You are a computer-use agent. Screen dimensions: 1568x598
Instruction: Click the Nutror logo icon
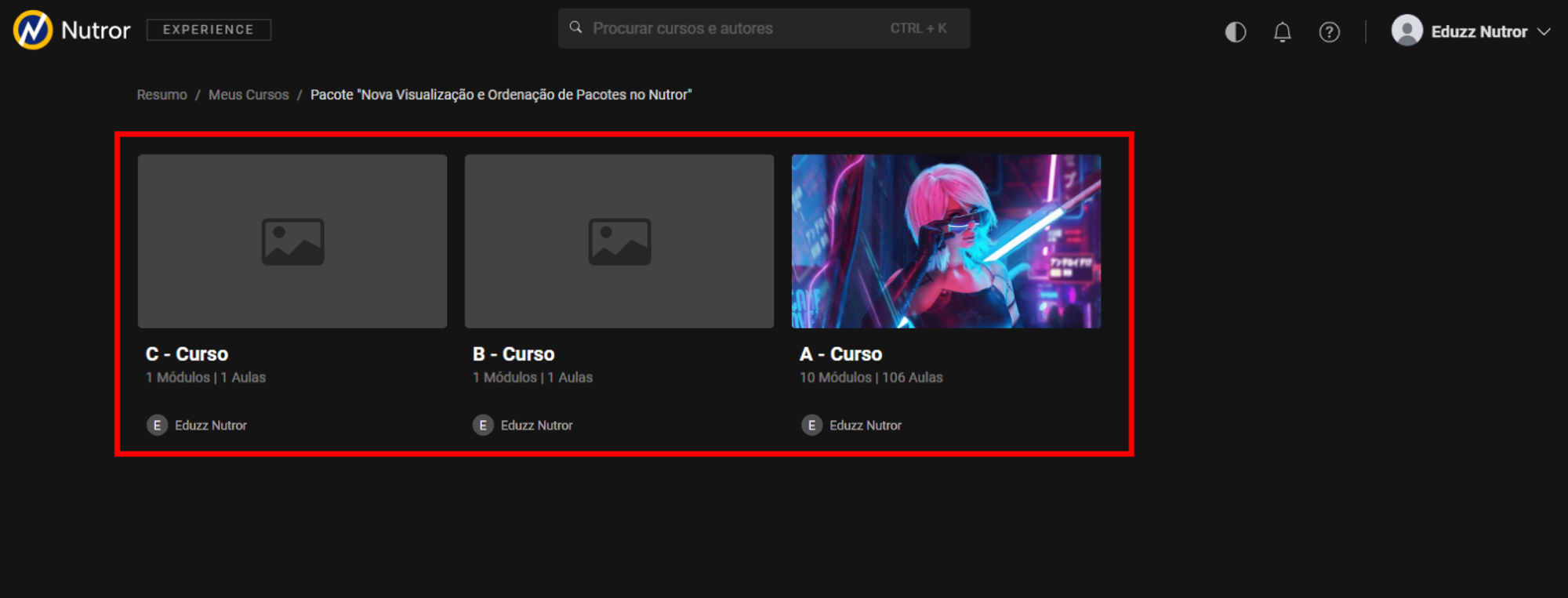click(x=33, y=30)
